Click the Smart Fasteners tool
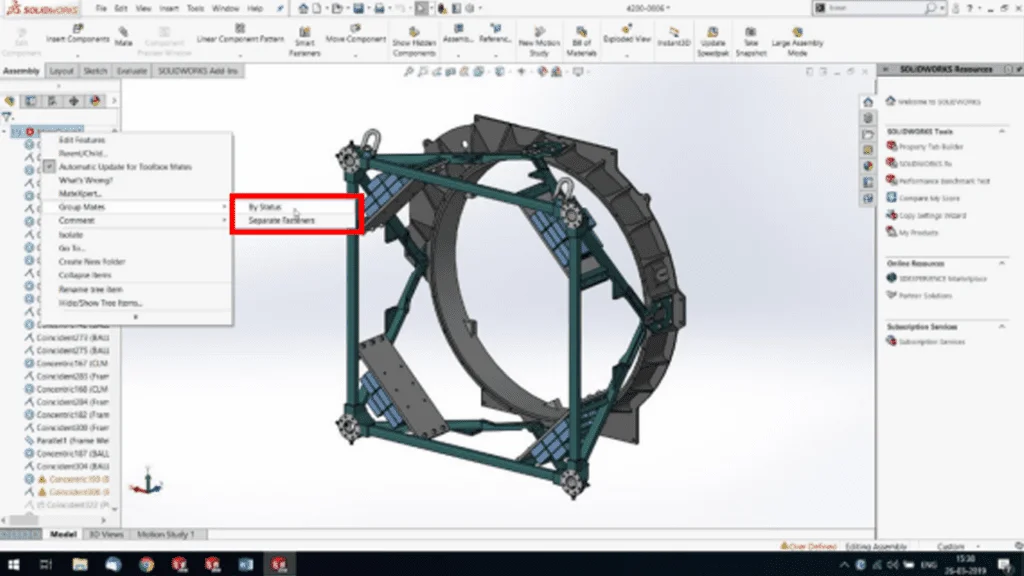 [x=304, y=42]
